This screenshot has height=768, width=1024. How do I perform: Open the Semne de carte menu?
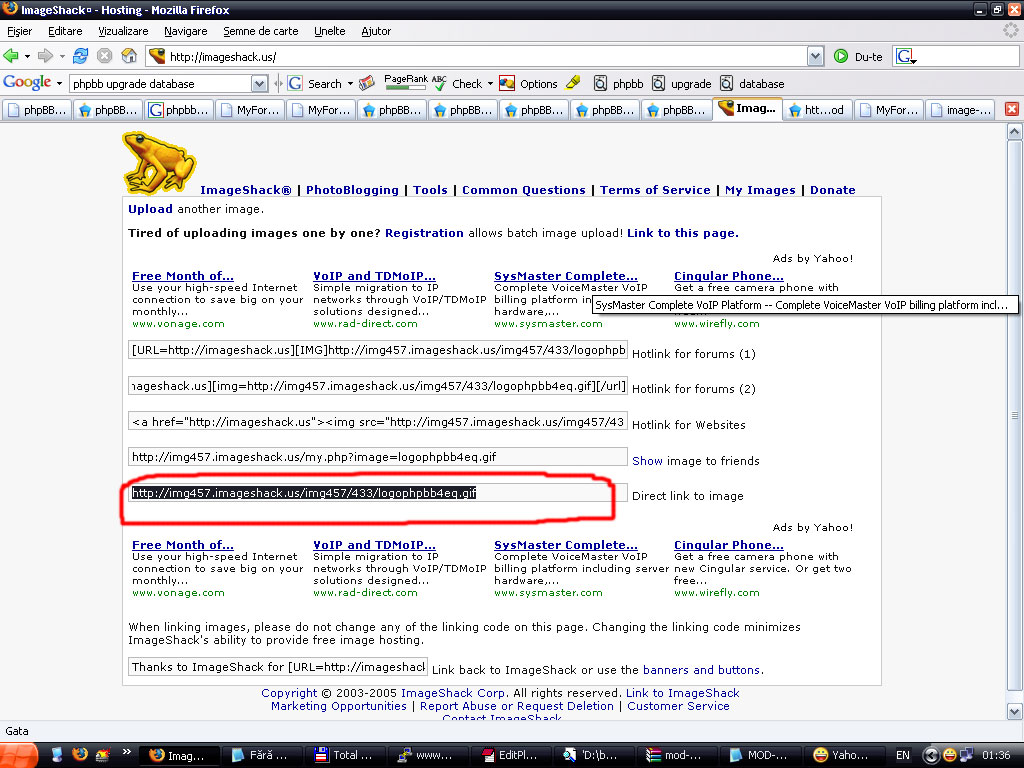click(x=261, y=31)
